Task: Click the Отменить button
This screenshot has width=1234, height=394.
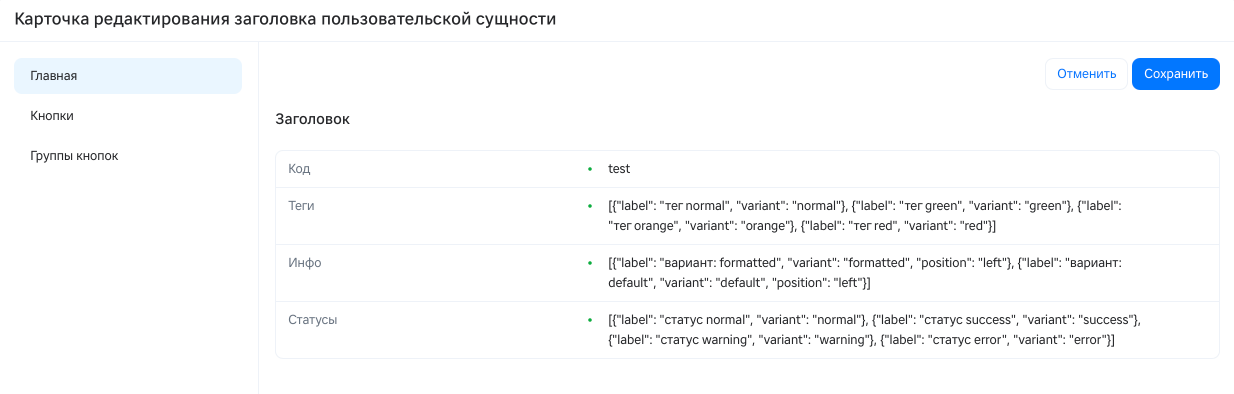Action: tap(1086, 74)
